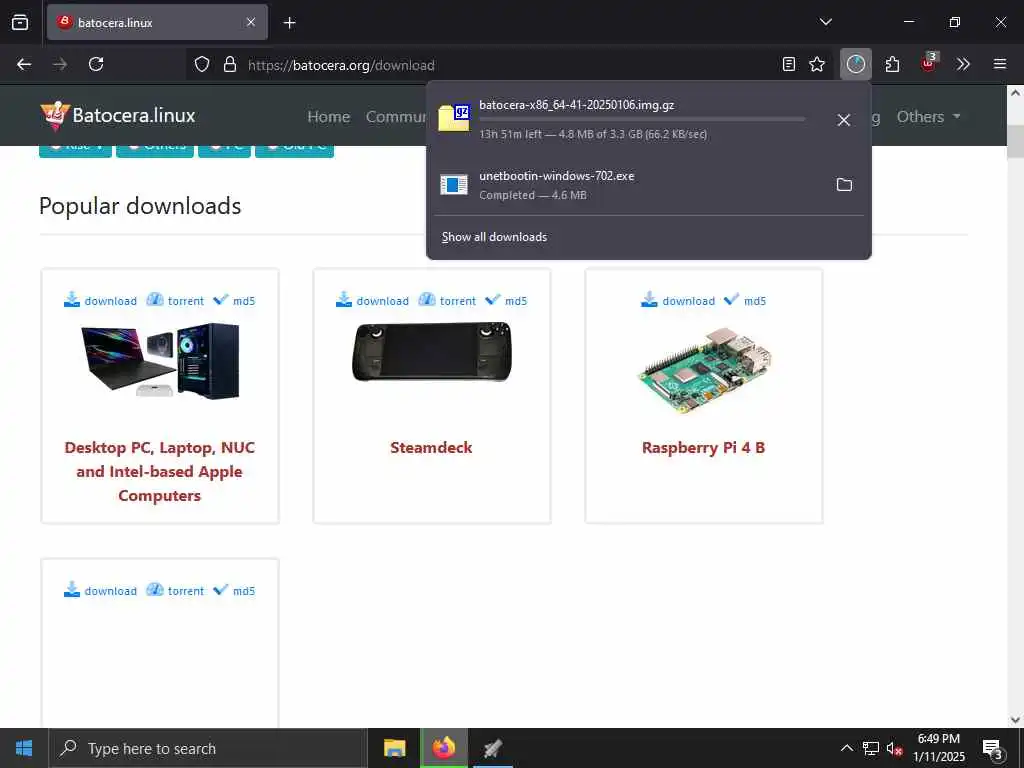Viewport: 1024px width, 768px height.
Task: Click the Firefox taskbar icon
Action: (444, 748)
